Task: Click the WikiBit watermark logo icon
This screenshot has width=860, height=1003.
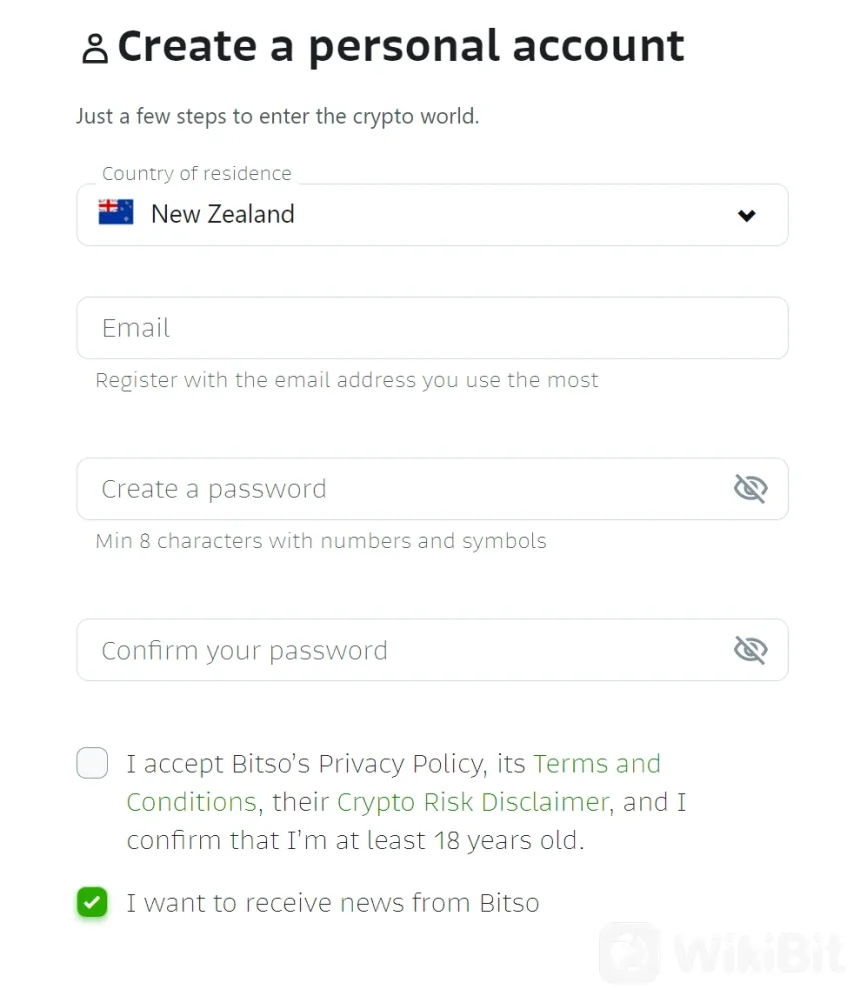Action: (629, 953)
